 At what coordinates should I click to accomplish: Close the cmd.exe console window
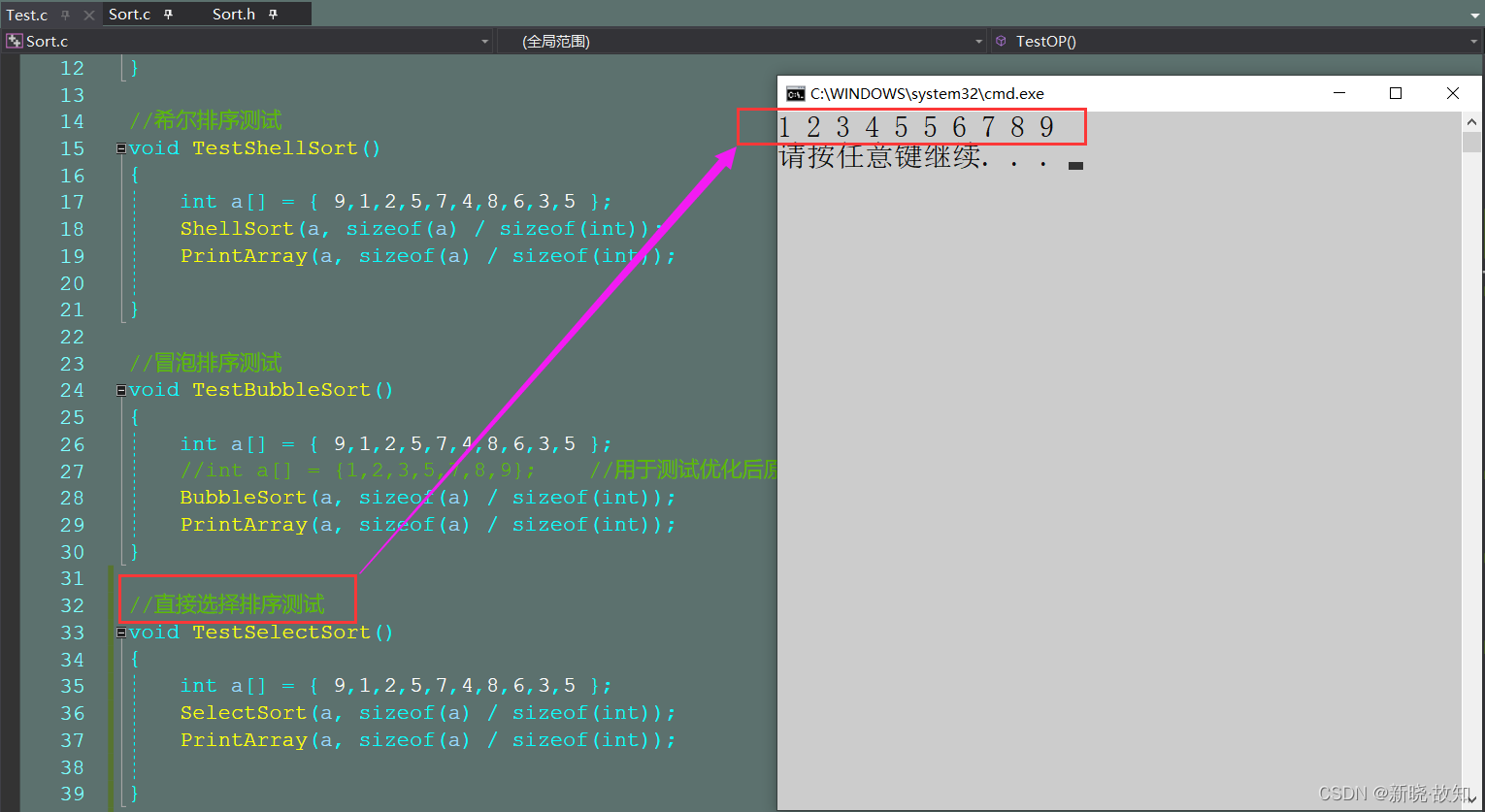click(x=1452, y=93)
